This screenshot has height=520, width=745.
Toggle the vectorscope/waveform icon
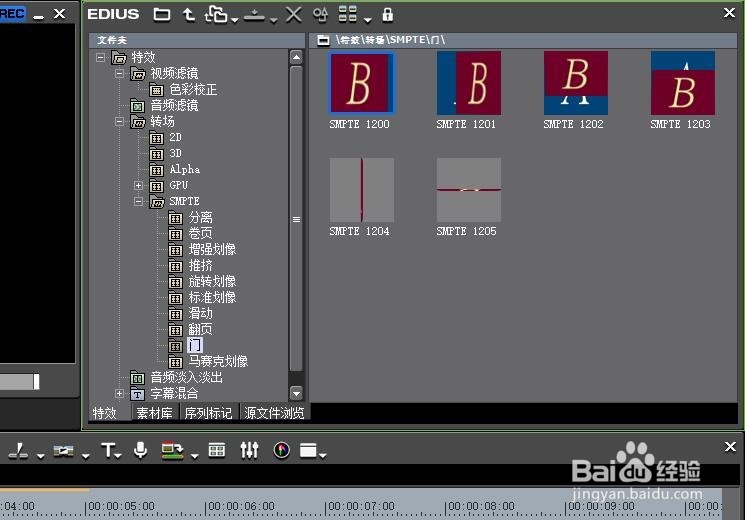pos(282,450)
